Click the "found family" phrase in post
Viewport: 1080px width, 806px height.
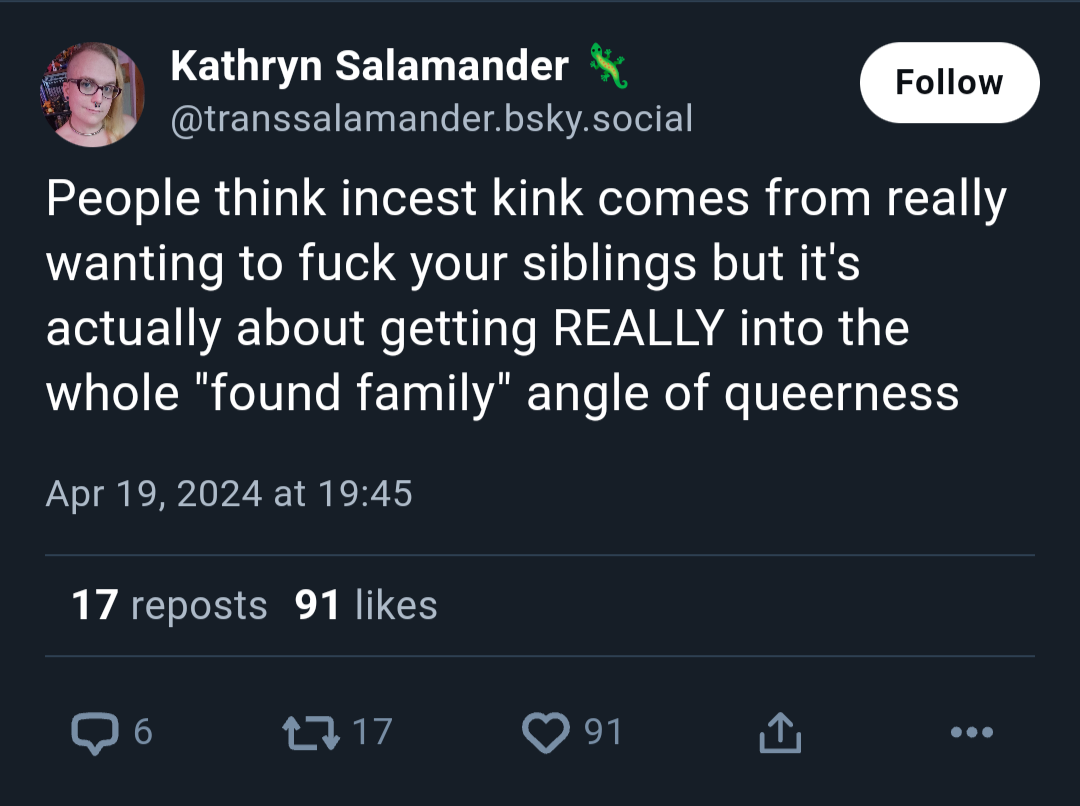[x=355, y=393]
